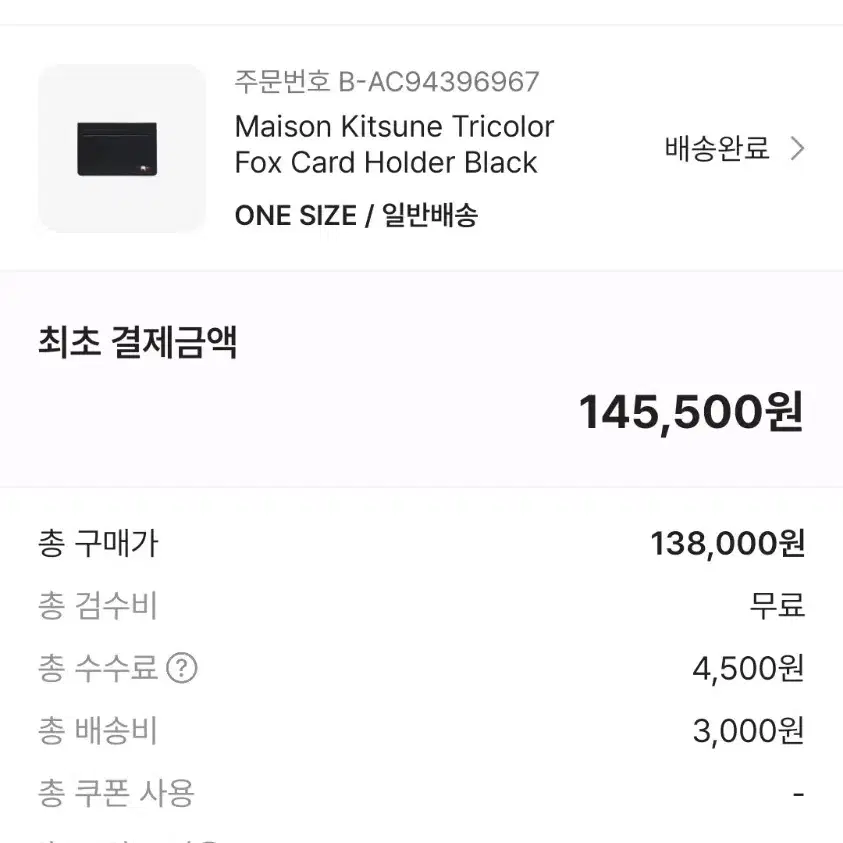
Task: Select the 4,500원 fee amount
Action: tap(748, 668)
